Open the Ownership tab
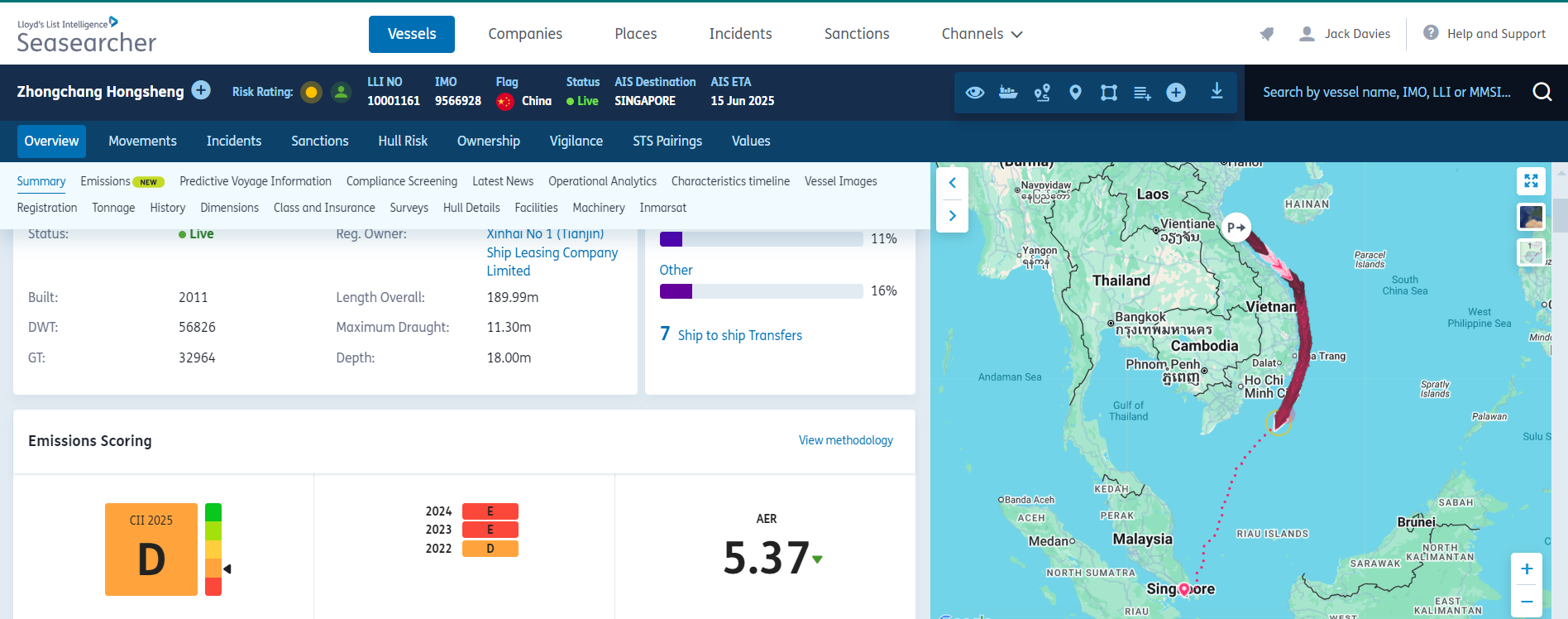This screenshot has width=1568, height=619. point(489,142)
